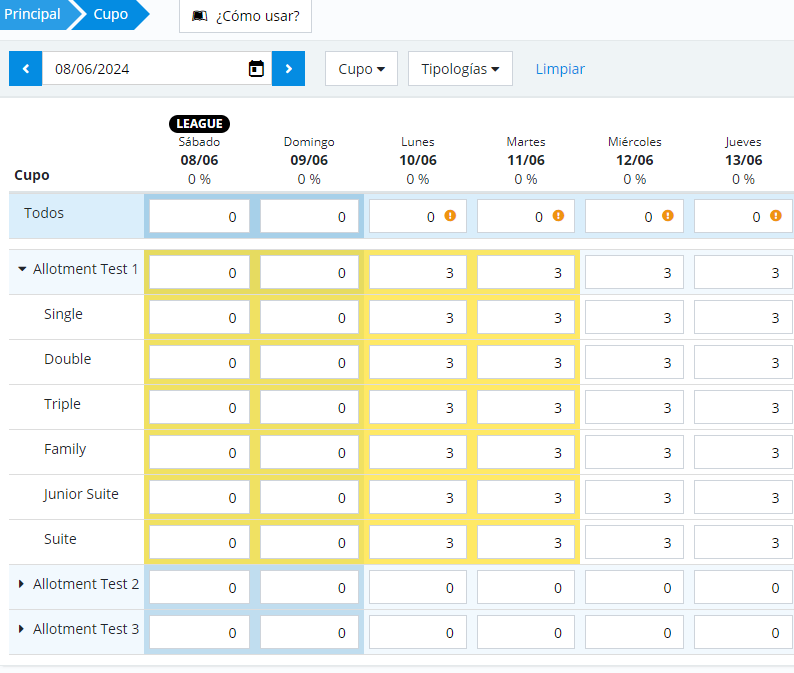Open the calendar date picker icon
Image resolution: width=794 pixels, height=673 pixels.
coord(256,69)
